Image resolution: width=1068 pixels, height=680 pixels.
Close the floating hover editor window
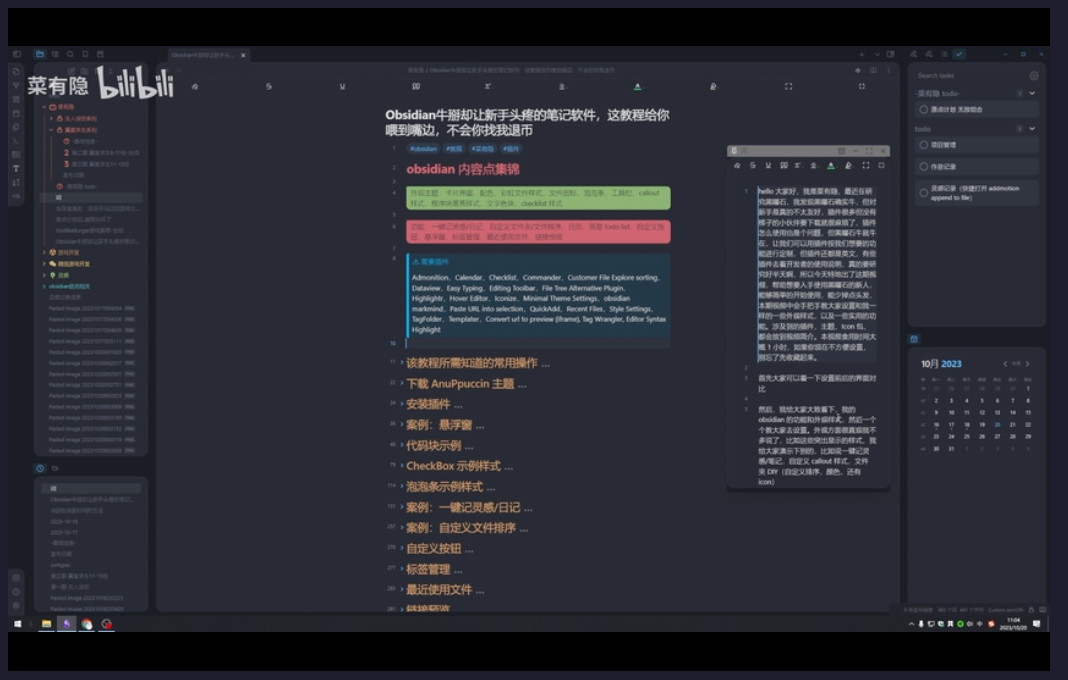coord(883,151)
